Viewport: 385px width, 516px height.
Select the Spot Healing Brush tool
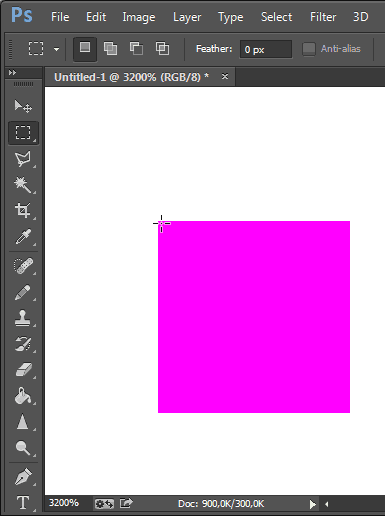pos(23,266)
